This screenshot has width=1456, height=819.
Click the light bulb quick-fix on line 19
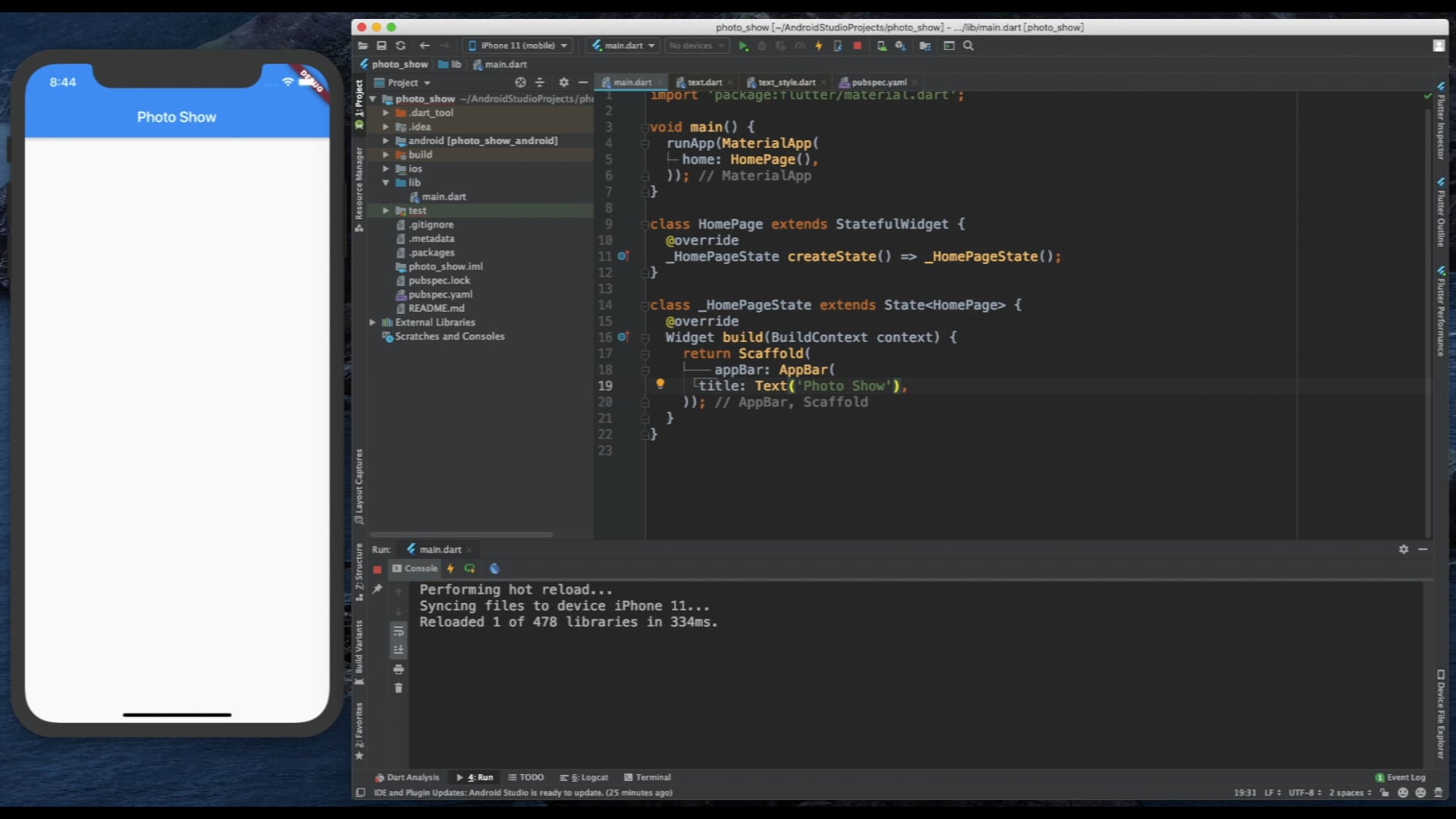pos(660,384)
